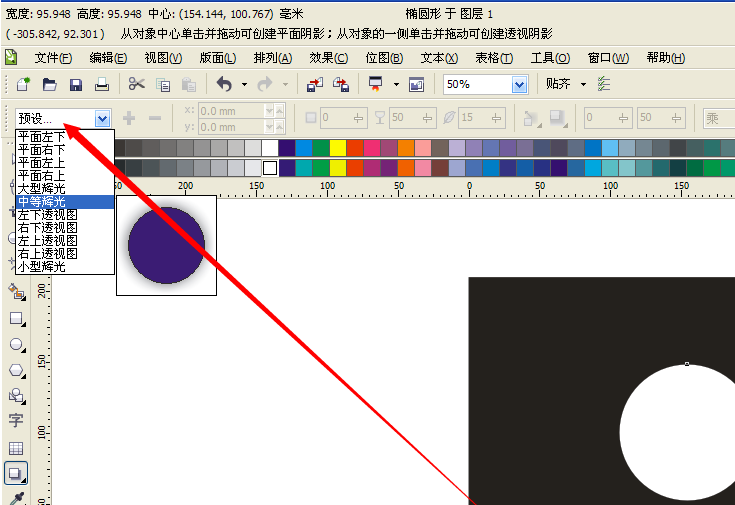Screen dimensions: 735x505
Task: Select the Basic Shapes tool
Action: (x=17, y=396)
